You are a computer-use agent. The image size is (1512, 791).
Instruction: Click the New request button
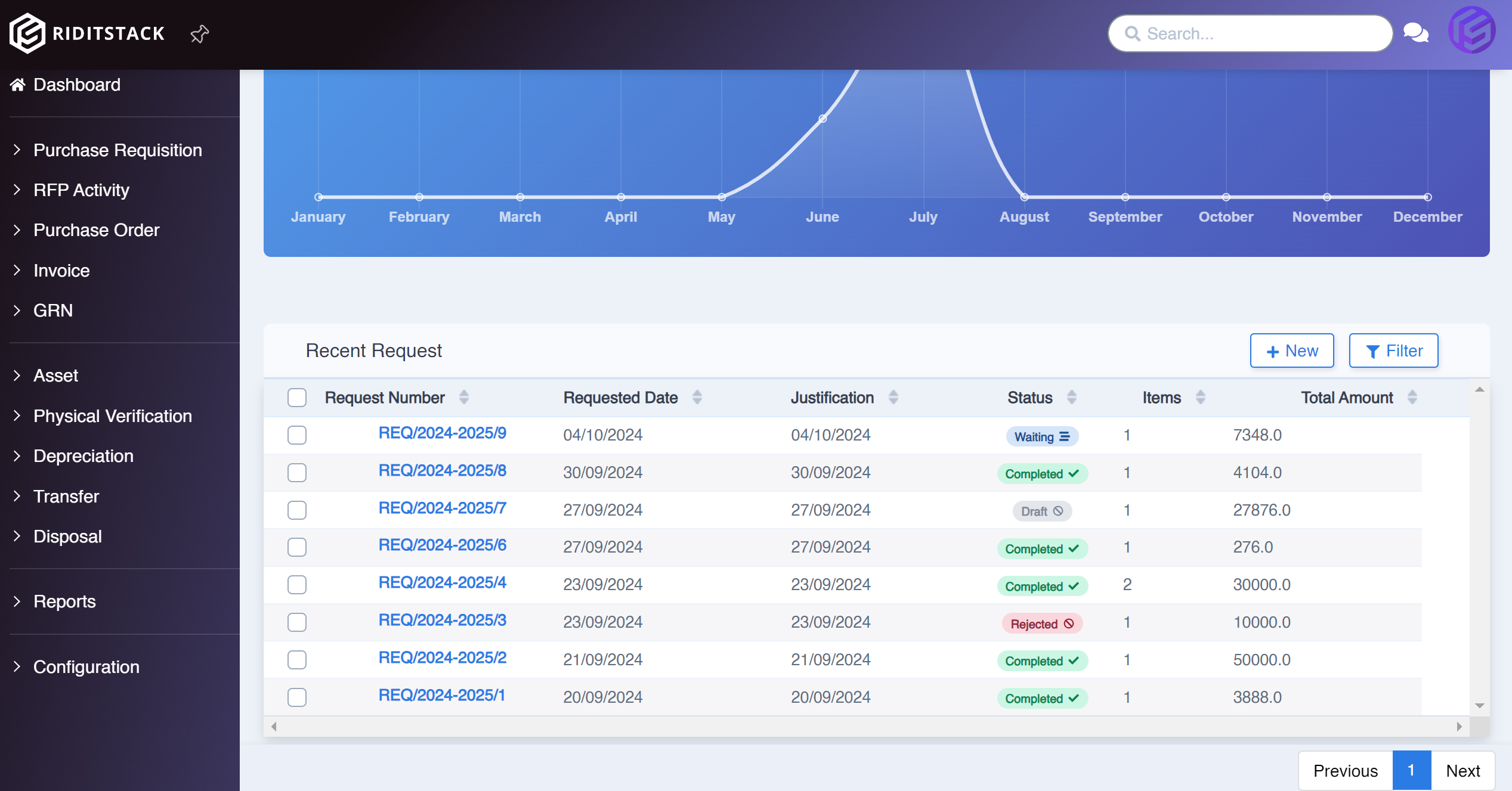click(x=1291, y=351)
